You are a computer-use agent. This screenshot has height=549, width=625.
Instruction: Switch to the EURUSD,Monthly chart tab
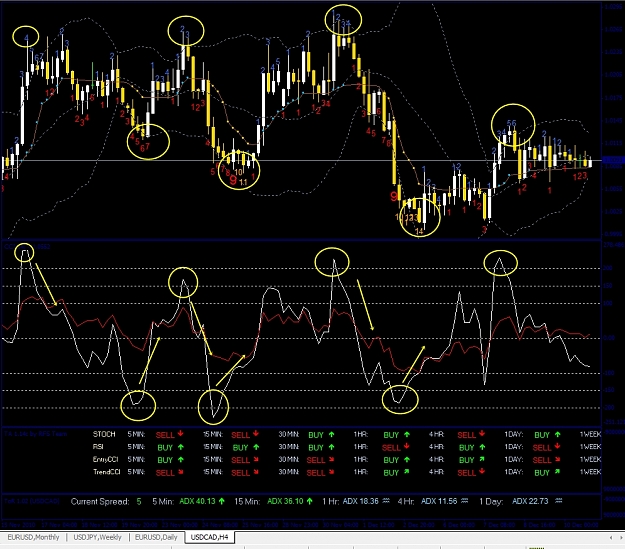[33, 537]
